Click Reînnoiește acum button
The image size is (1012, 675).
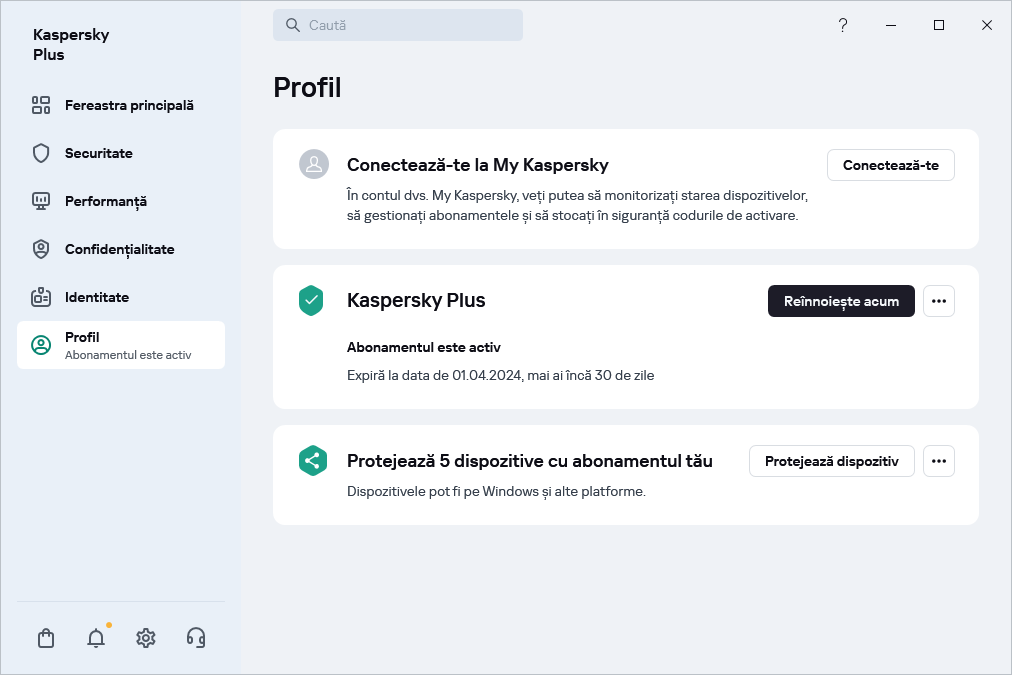click(x=841, y=301)
